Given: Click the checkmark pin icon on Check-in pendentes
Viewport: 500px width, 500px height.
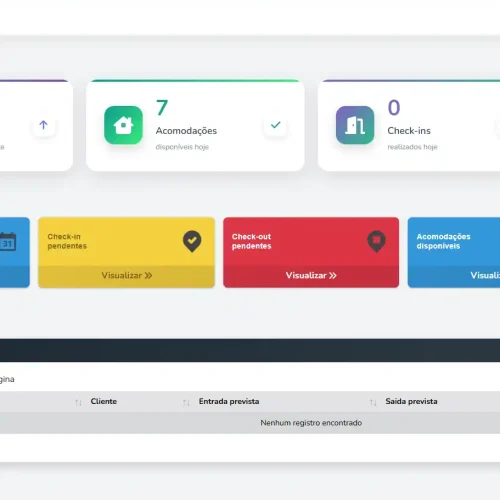Looking at the screenshot, I should click(192, 241).
